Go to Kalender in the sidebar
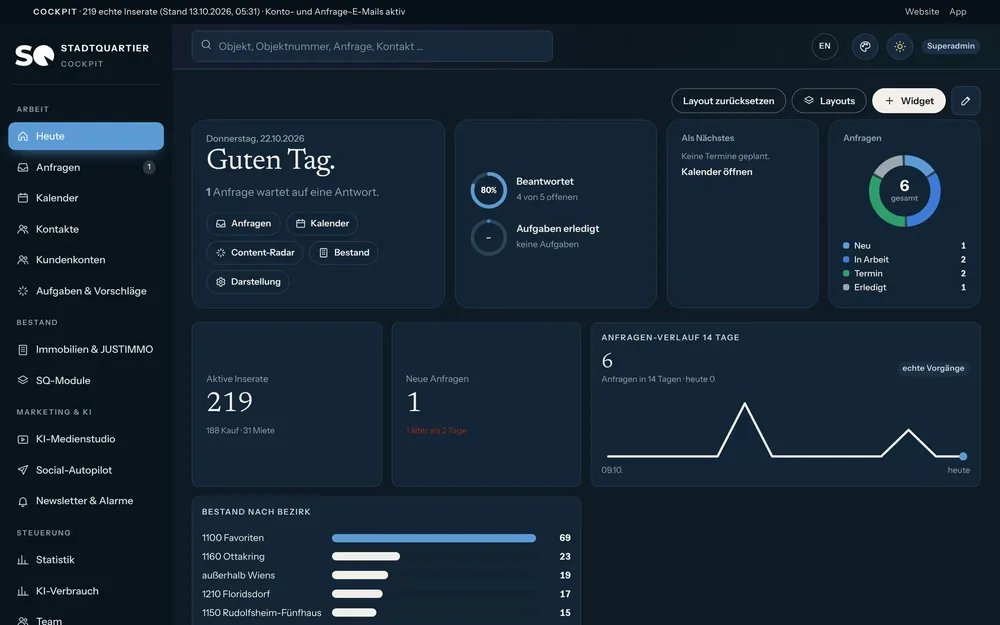This screenshot has height=625, width=1000. (86, 198)
